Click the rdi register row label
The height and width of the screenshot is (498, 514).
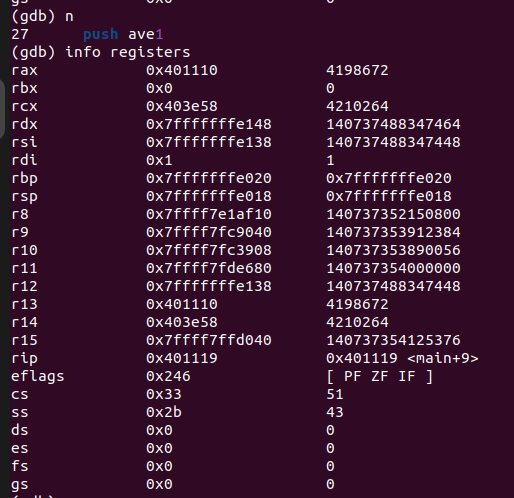tap(24, 160)
